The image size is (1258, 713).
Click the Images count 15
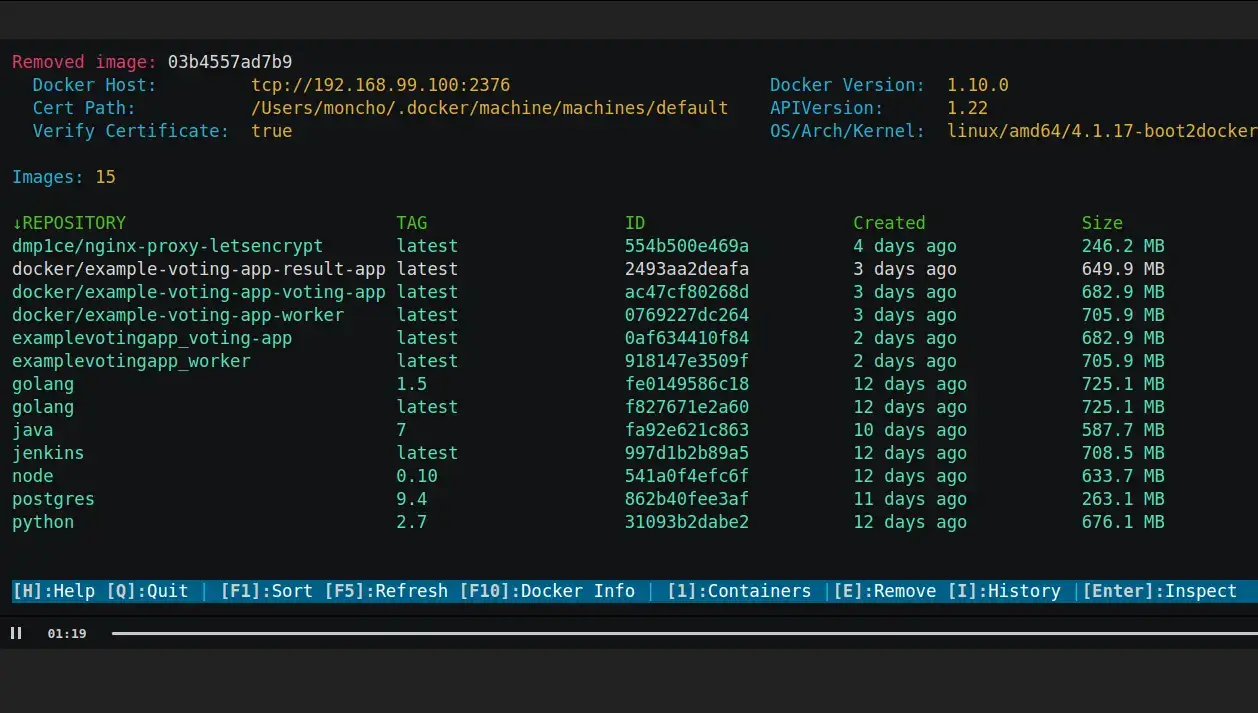[x=105, y=178]
